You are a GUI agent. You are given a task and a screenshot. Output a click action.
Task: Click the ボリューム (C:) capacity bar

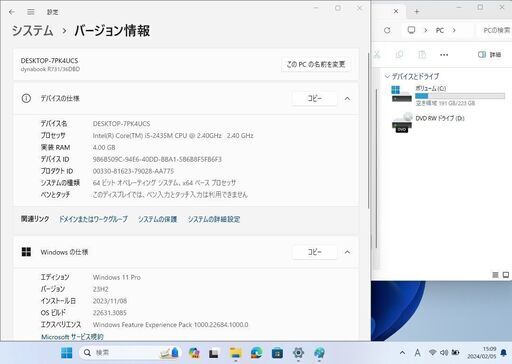point(460,96)
